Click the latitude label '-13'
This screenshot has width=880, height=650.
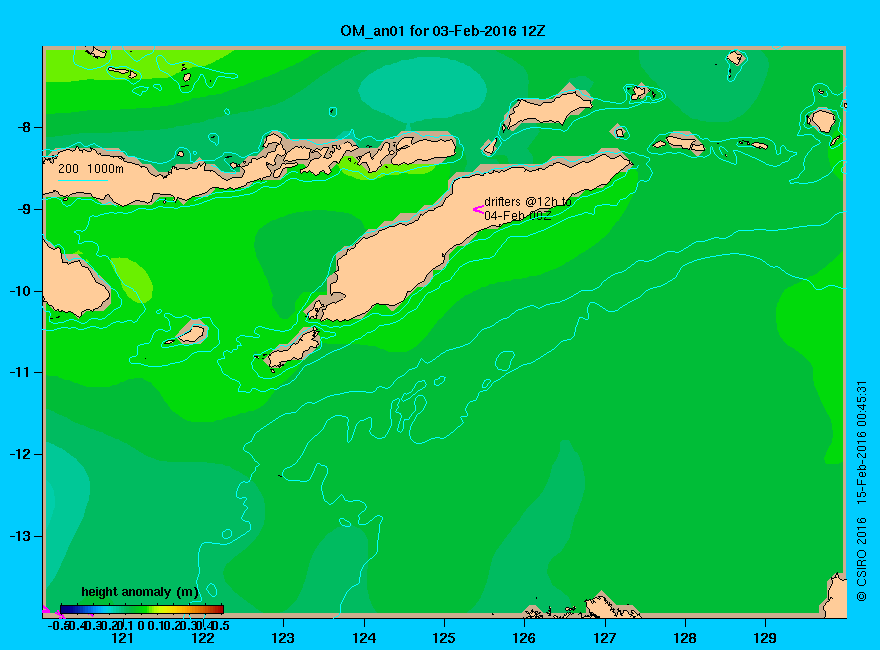coord(20,536)
